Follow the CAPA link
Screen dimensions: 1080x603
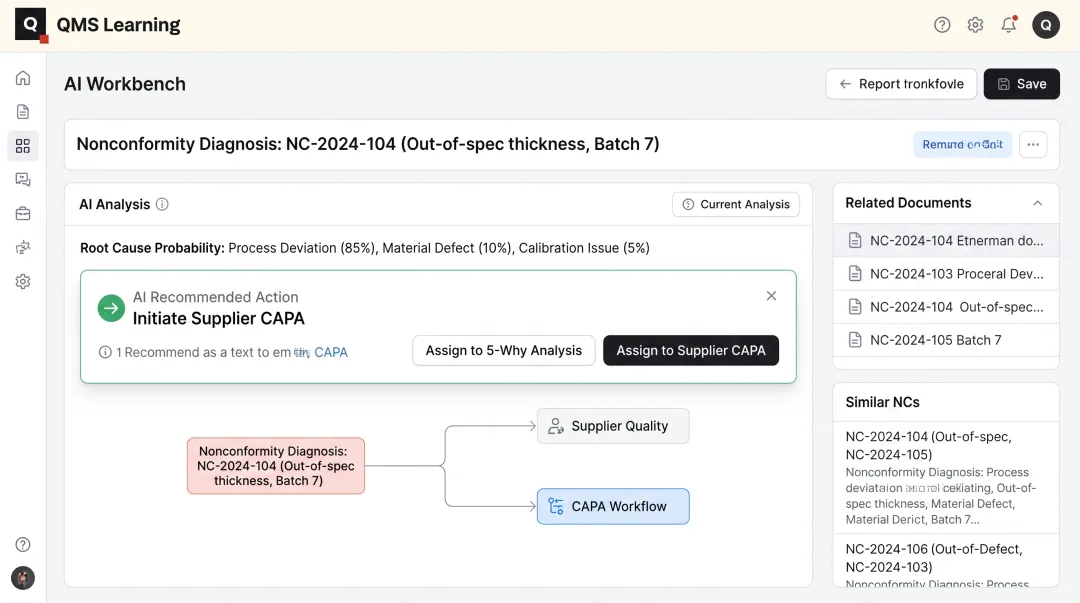331,352
